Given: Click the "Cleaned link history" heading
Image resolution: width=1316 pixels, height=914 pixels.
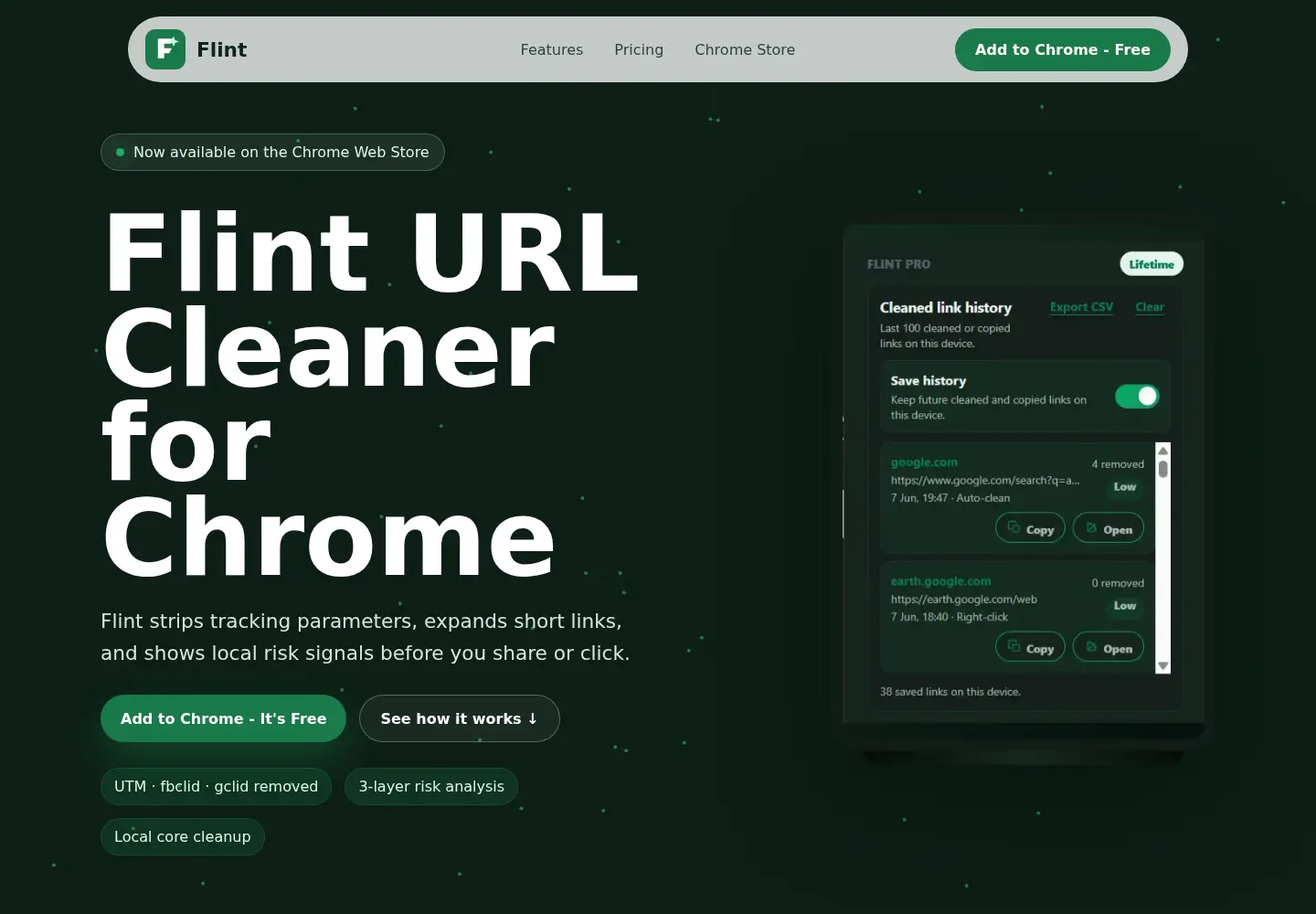Looking at the screenshot, I should click(x=946, y=307).
